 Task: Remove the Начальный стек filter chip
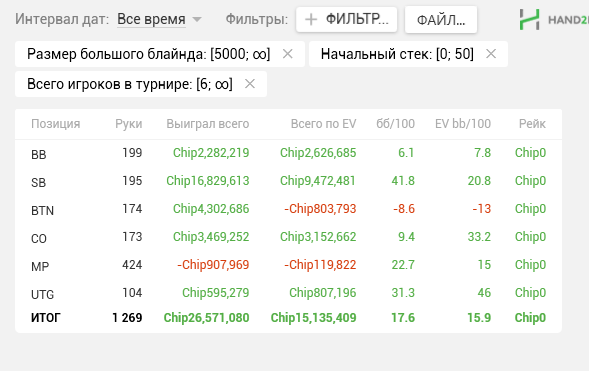tap(491, 54)
